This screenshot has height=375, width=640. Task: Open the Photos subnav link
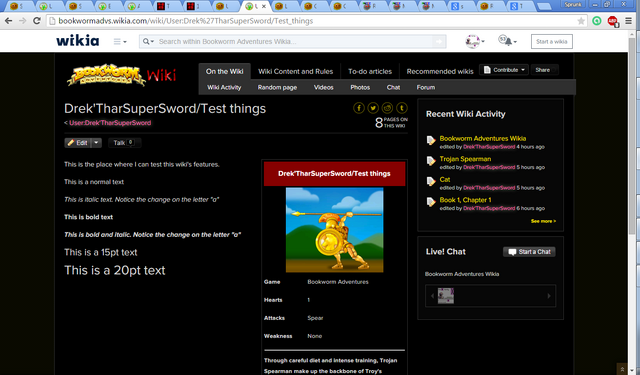(360, 87)
